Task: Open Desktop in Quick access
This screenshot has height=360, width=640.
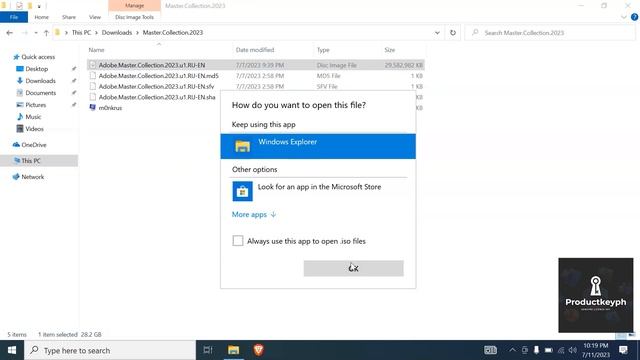Action: click(37, 69)
